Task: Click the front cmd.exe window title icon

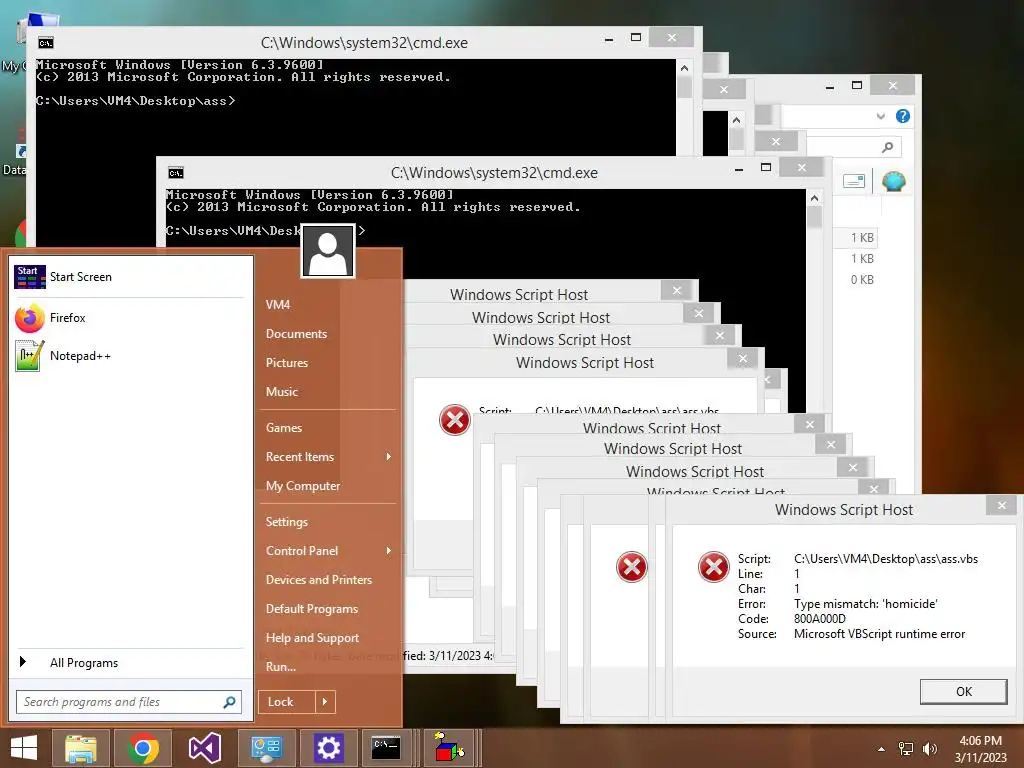Action: click(176, 173)
